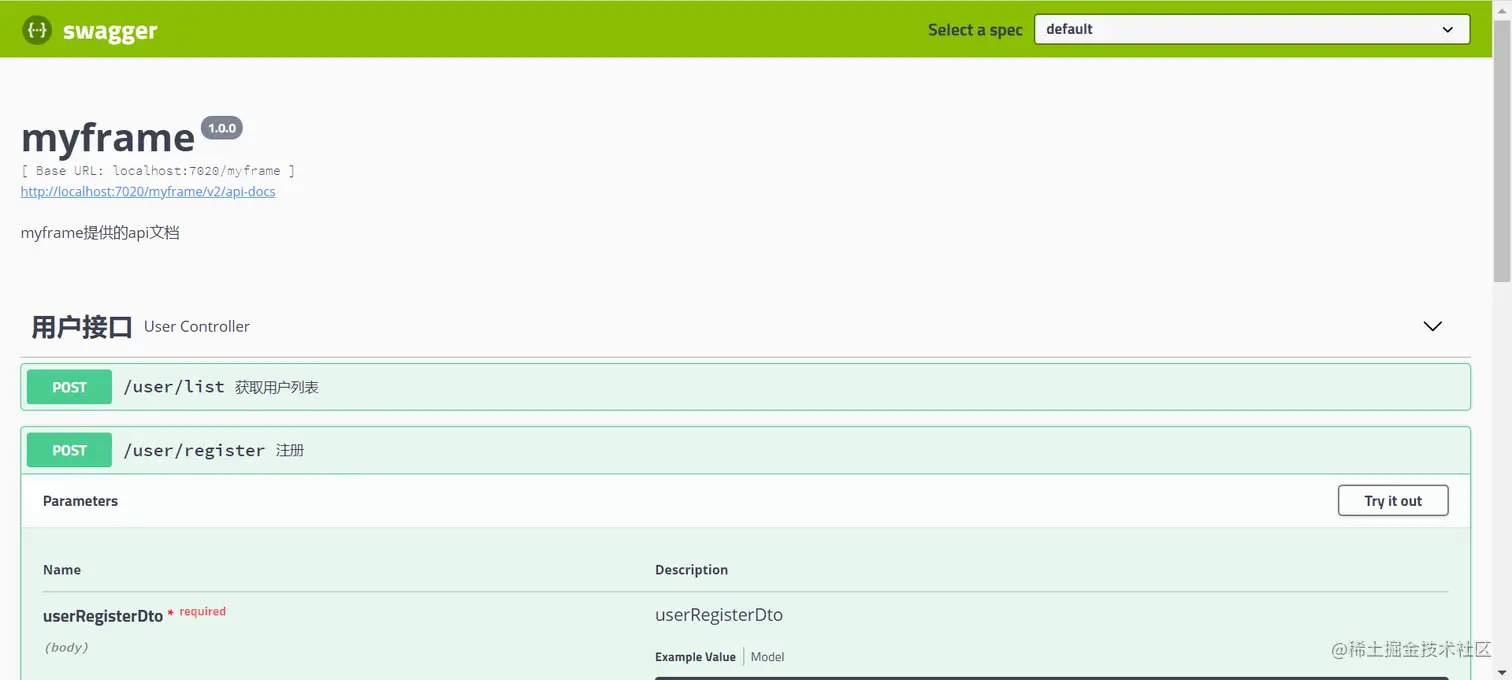Click the Description column header
This screenshot has height=680, width=1512.
(691, 570)
